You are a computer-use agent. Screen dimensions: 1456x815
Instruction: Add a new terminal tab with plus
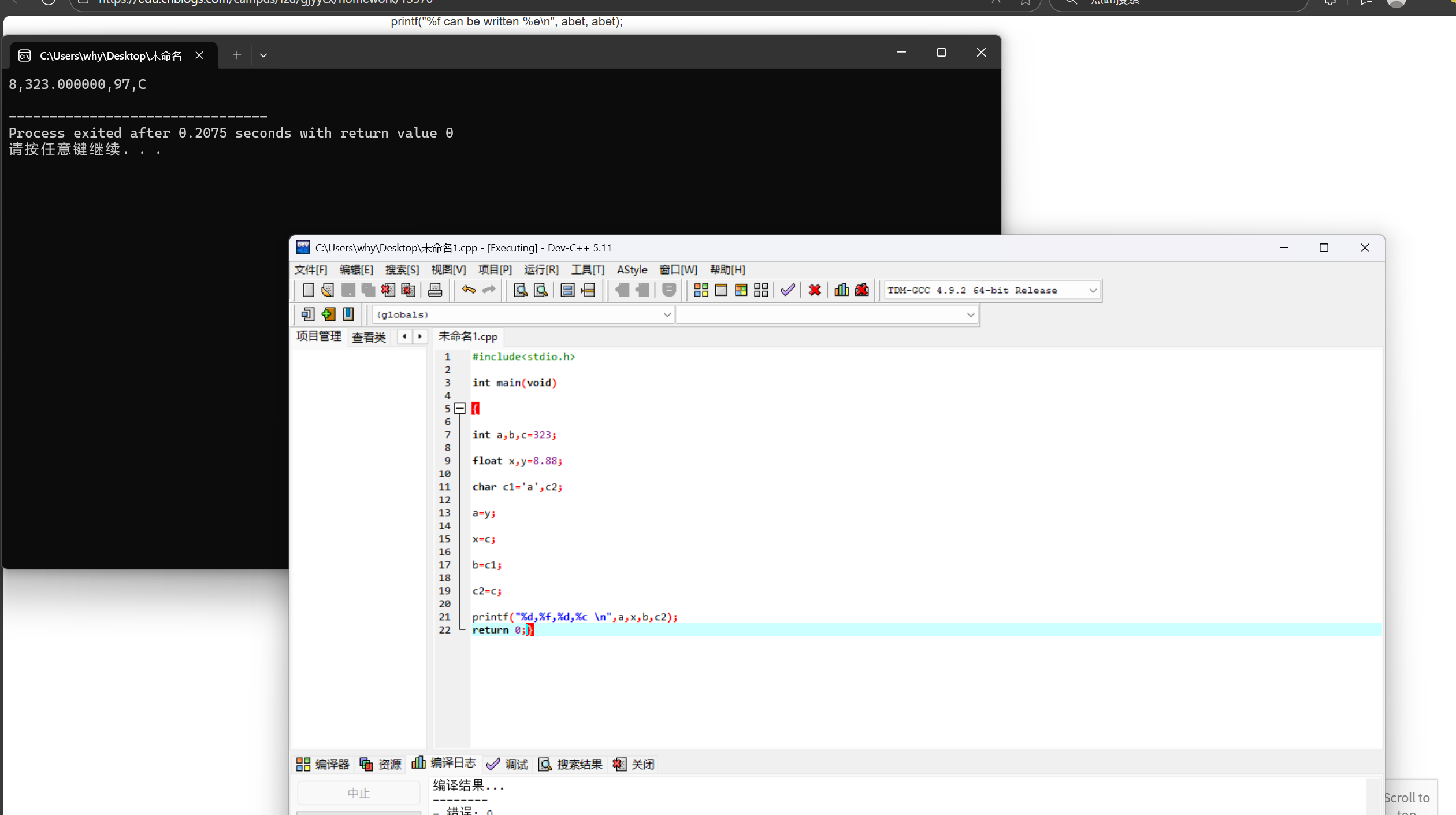click(x=237, y=55)
